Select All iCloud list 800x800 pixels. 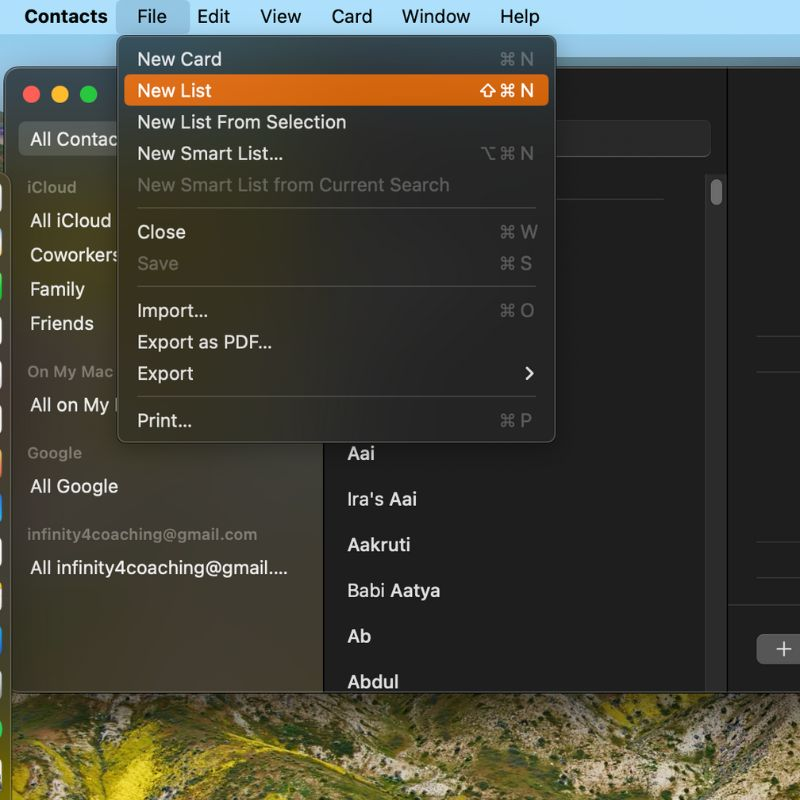[70, 220]
